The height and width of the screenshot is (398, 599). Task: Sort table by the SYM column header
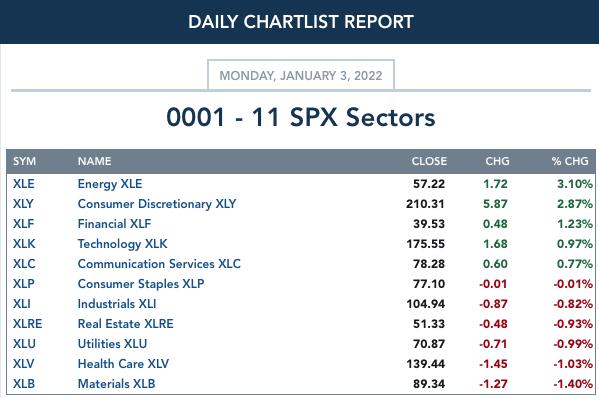24,161
